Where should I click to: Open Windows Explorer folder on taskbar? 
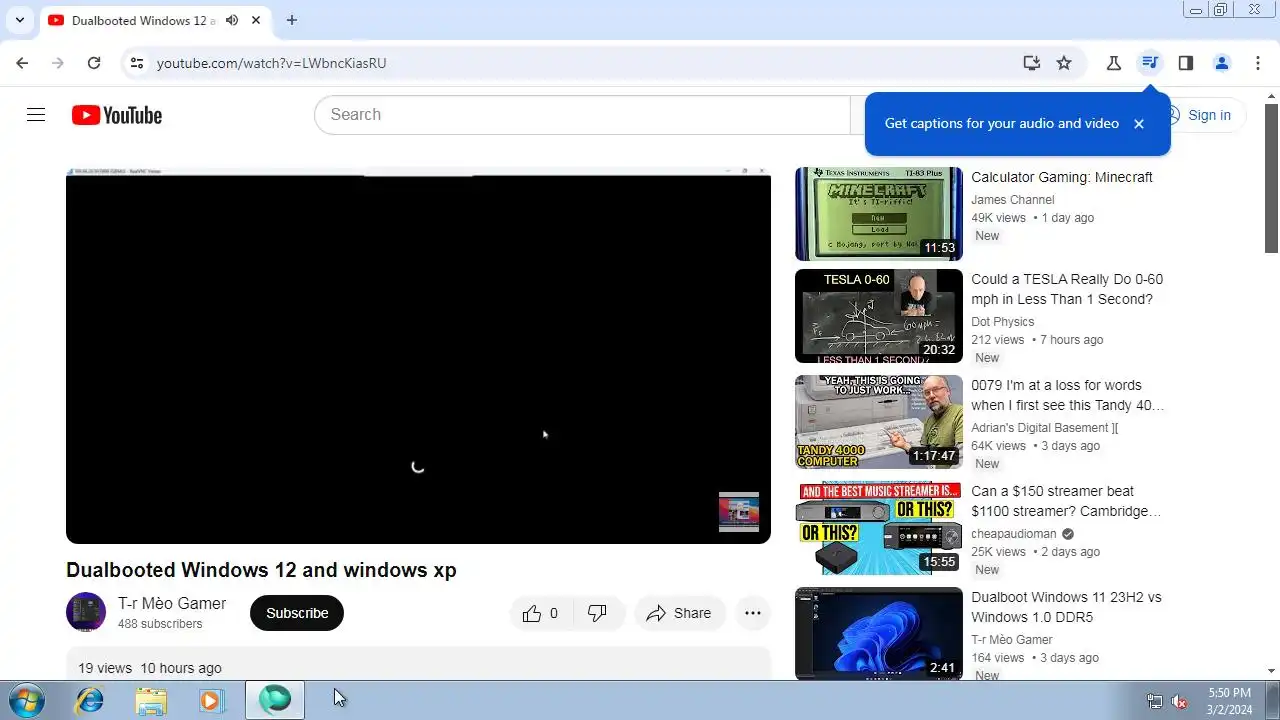click(151, 701)
